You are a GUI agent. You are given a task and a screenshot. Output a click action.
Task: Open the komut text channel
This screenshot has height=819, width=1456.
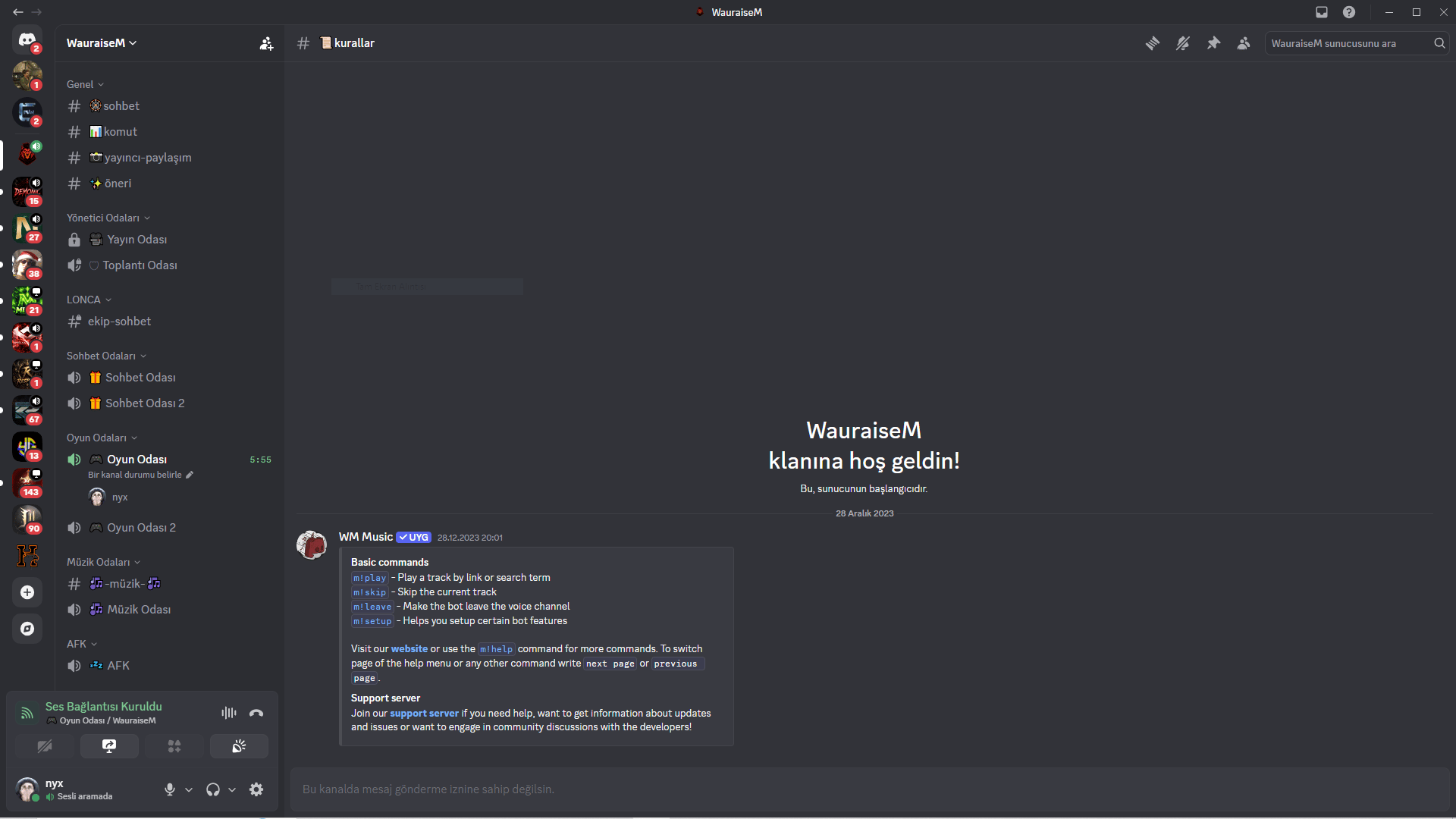169,132
